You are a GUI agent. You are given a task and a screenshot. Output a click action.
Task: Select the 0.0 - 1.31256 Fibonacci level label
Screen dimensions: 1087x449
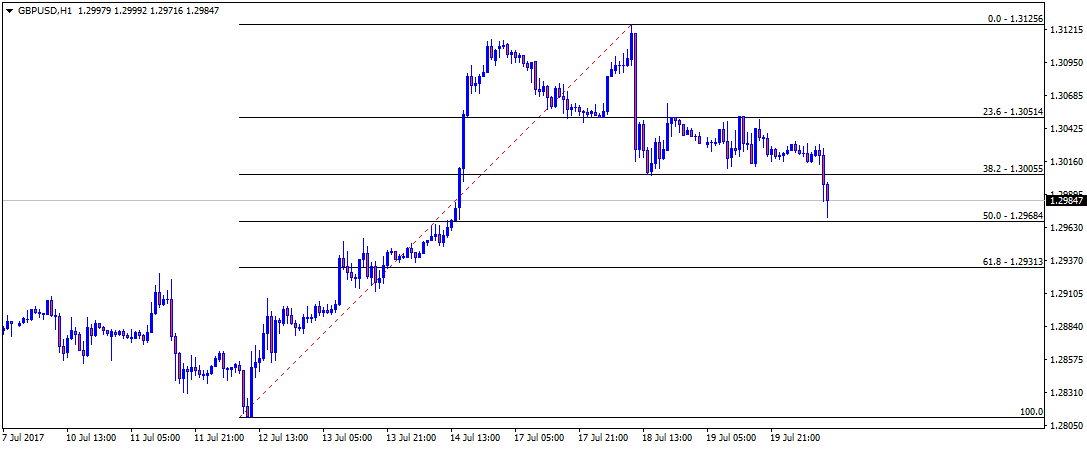click(1015, 19)
